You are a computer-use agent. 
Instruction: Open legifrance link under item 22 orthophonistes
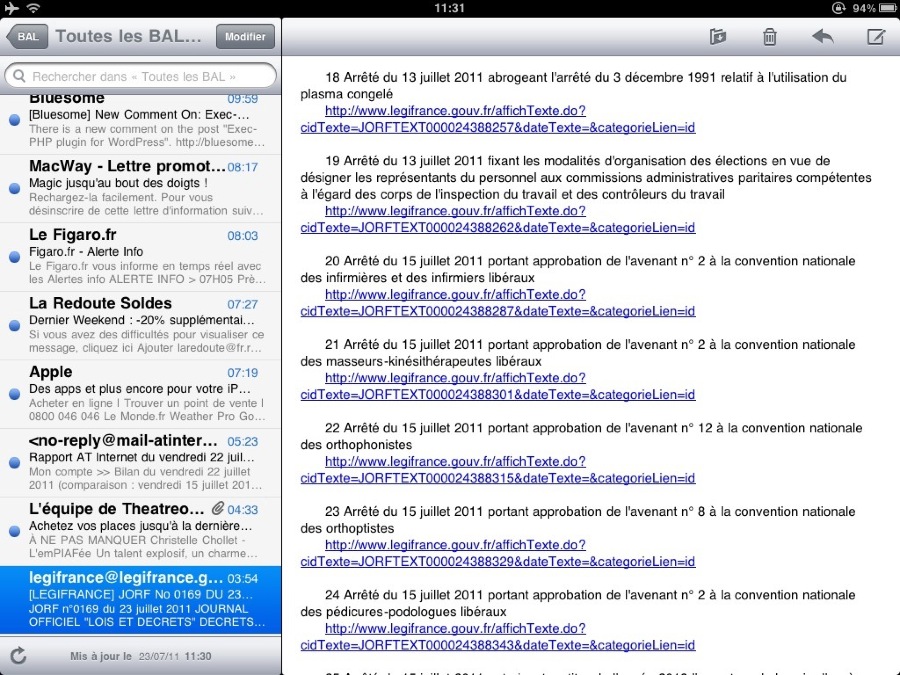pyautogui.click(x=497, y=470)
